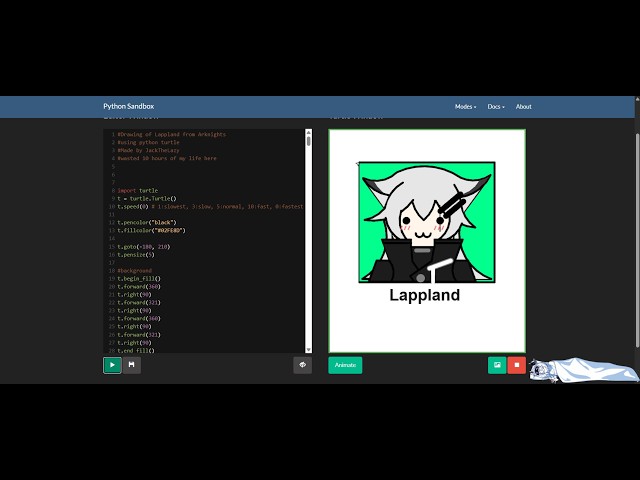Click the '#background' comment line
The width and height of the screenshot is (640, 480).
[134, 271]
